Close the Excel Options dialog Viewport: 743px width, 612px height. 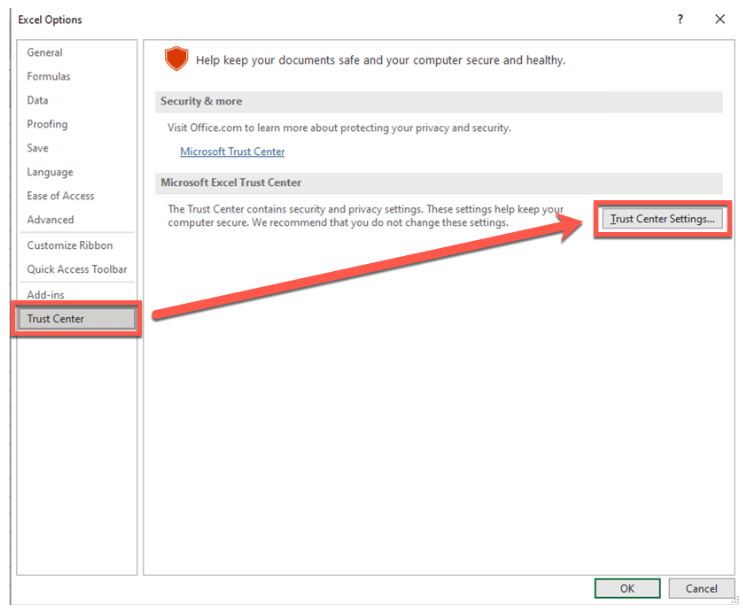pyautogui.click(x=720, y=19)
